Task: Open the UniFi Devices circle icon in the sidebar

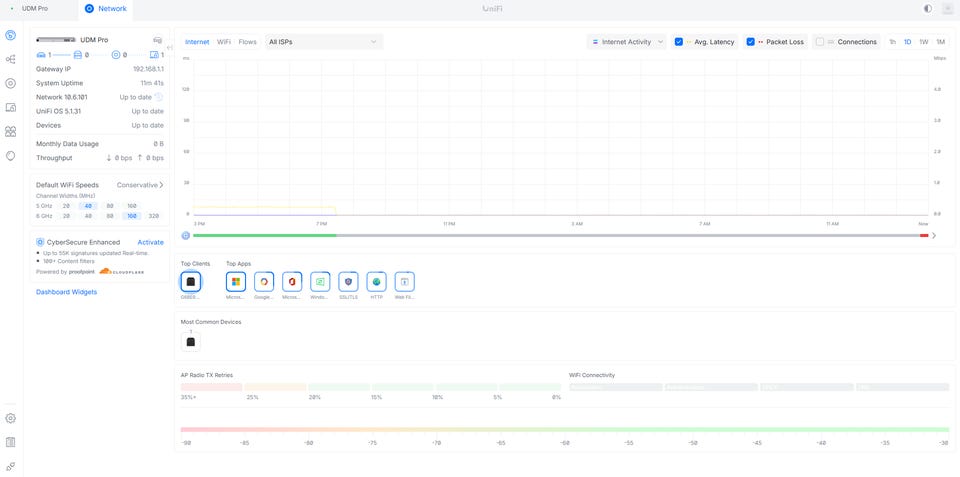Action: [x=10, y=83]
